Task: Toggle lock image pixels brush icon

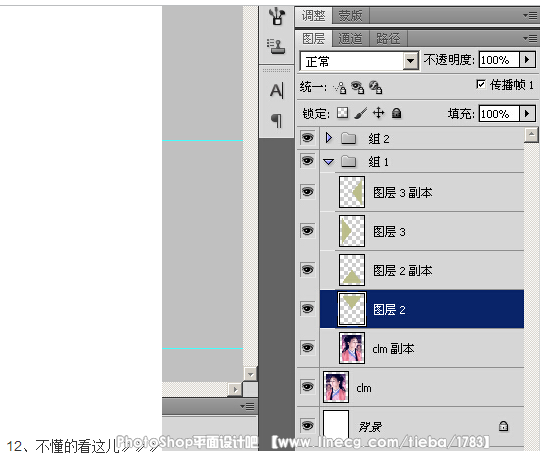Action: 360,113
